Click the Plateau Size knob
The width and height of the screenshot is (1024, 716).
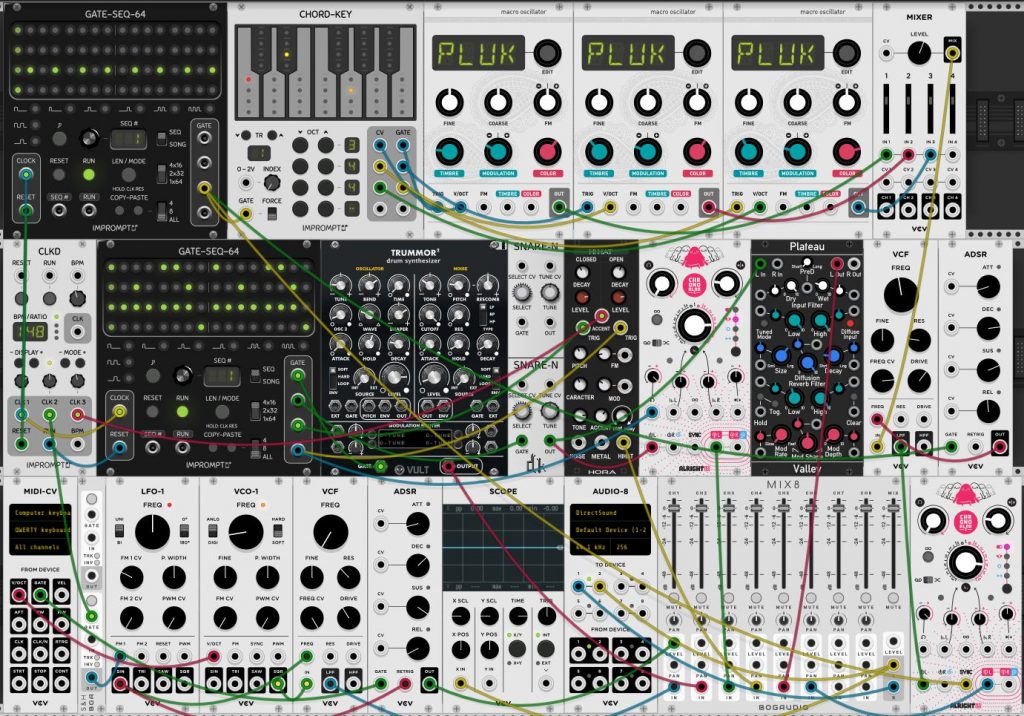click(x=780, y=357)
